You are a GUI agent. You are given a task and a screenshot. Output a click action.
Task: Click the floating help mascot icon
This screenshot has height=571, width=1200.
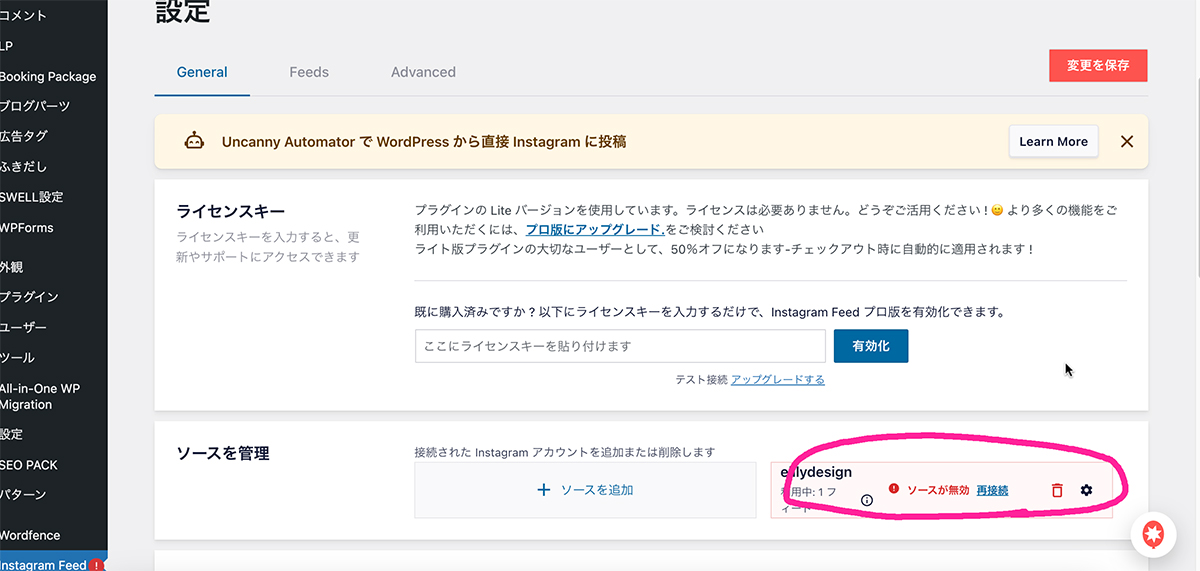tap(1153, 535)
